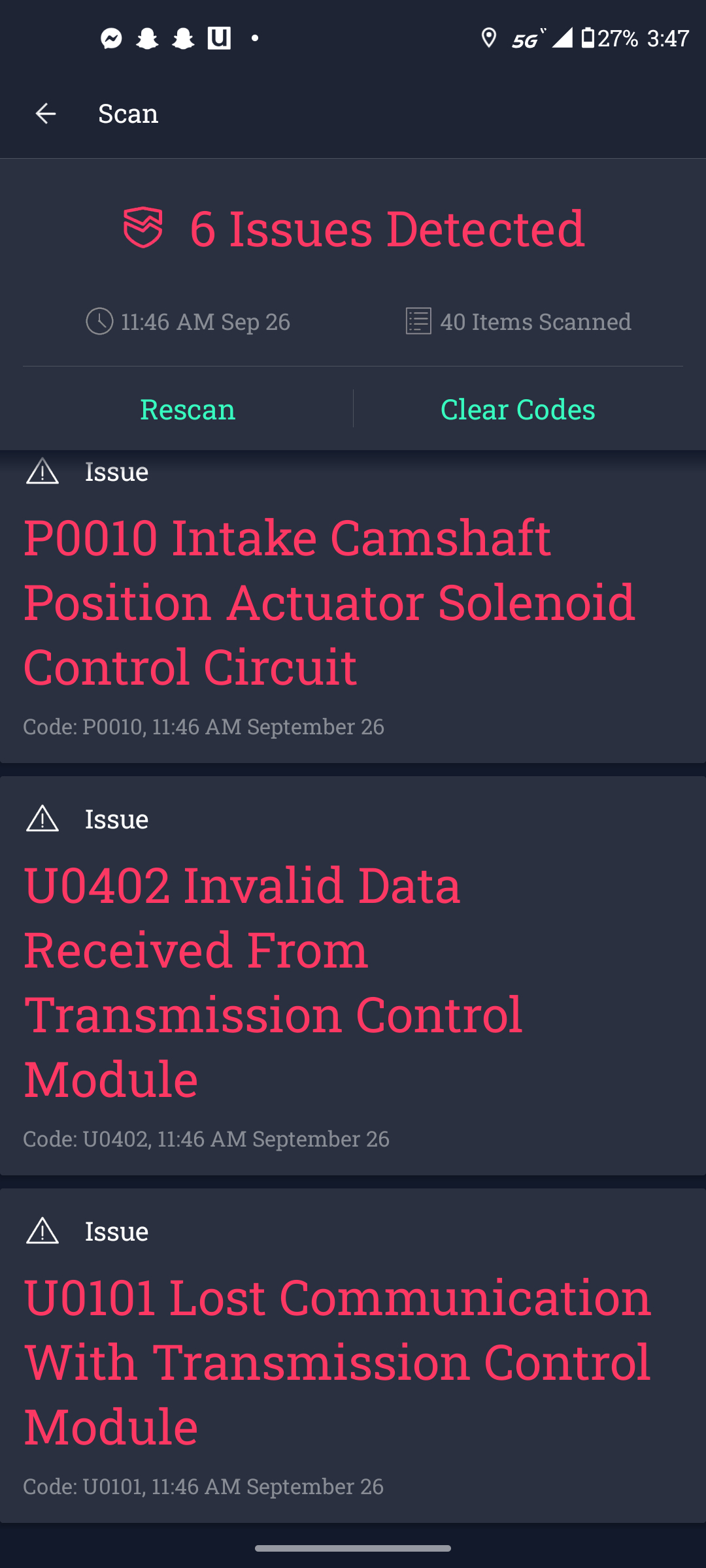706x1568 pixels.
Task: Tap the warning triangle on the U0101 issue
Action: 42,1231
